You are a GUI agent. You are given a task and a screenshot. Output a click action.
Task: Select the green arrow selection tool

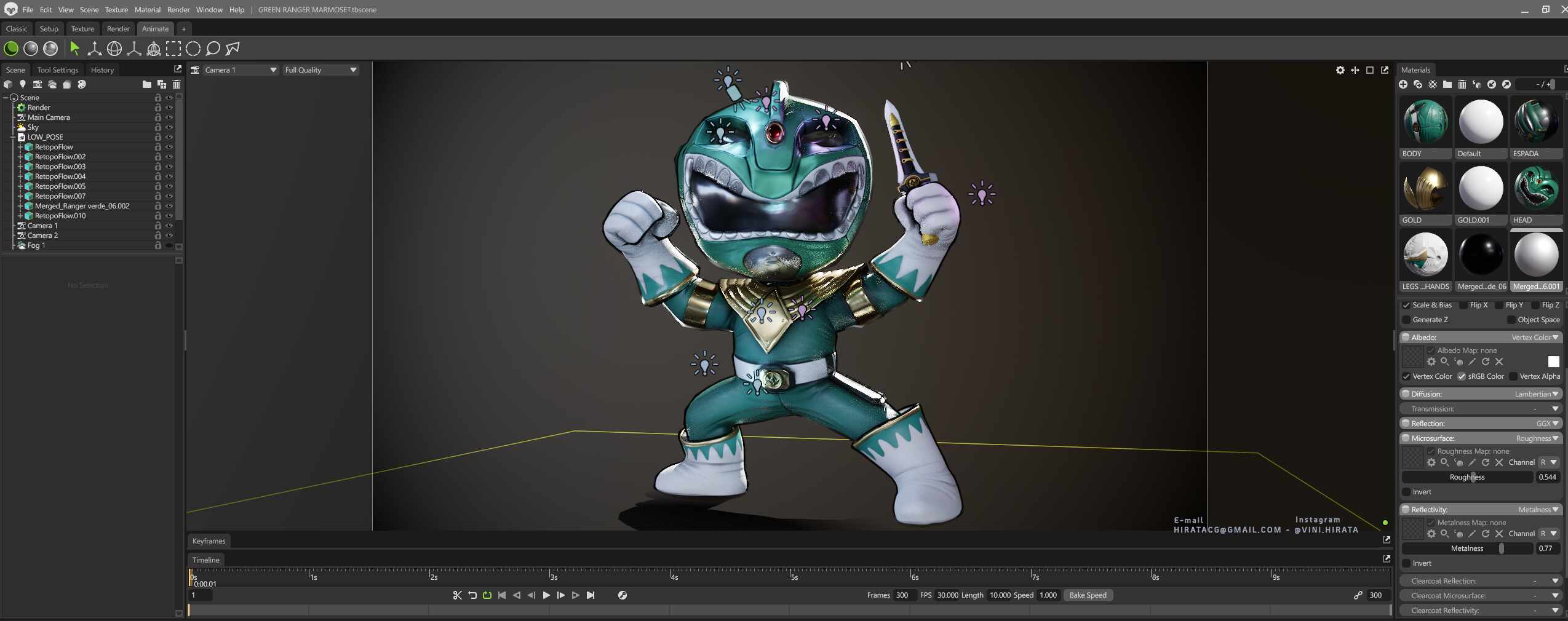(x=74, y=49)
